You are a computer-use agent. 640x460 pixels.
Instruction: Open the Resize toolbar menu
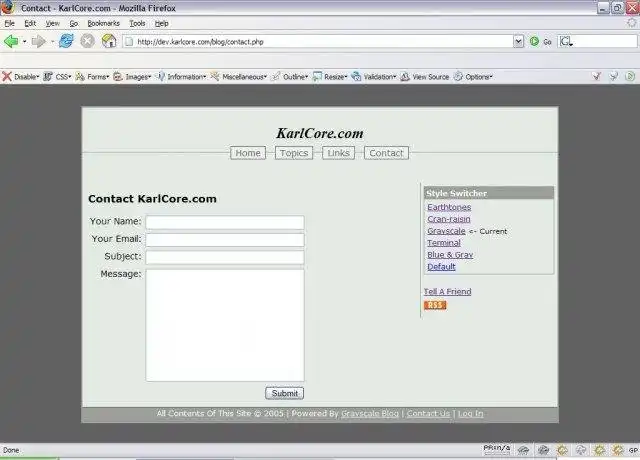coord(330,76)
